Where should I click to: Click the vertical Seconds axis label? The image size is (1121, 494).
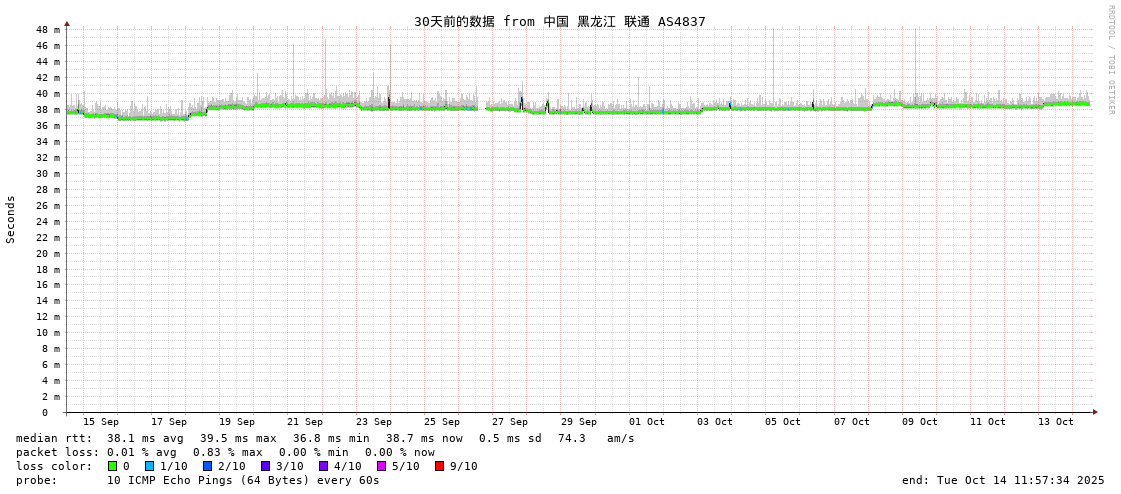11,219
